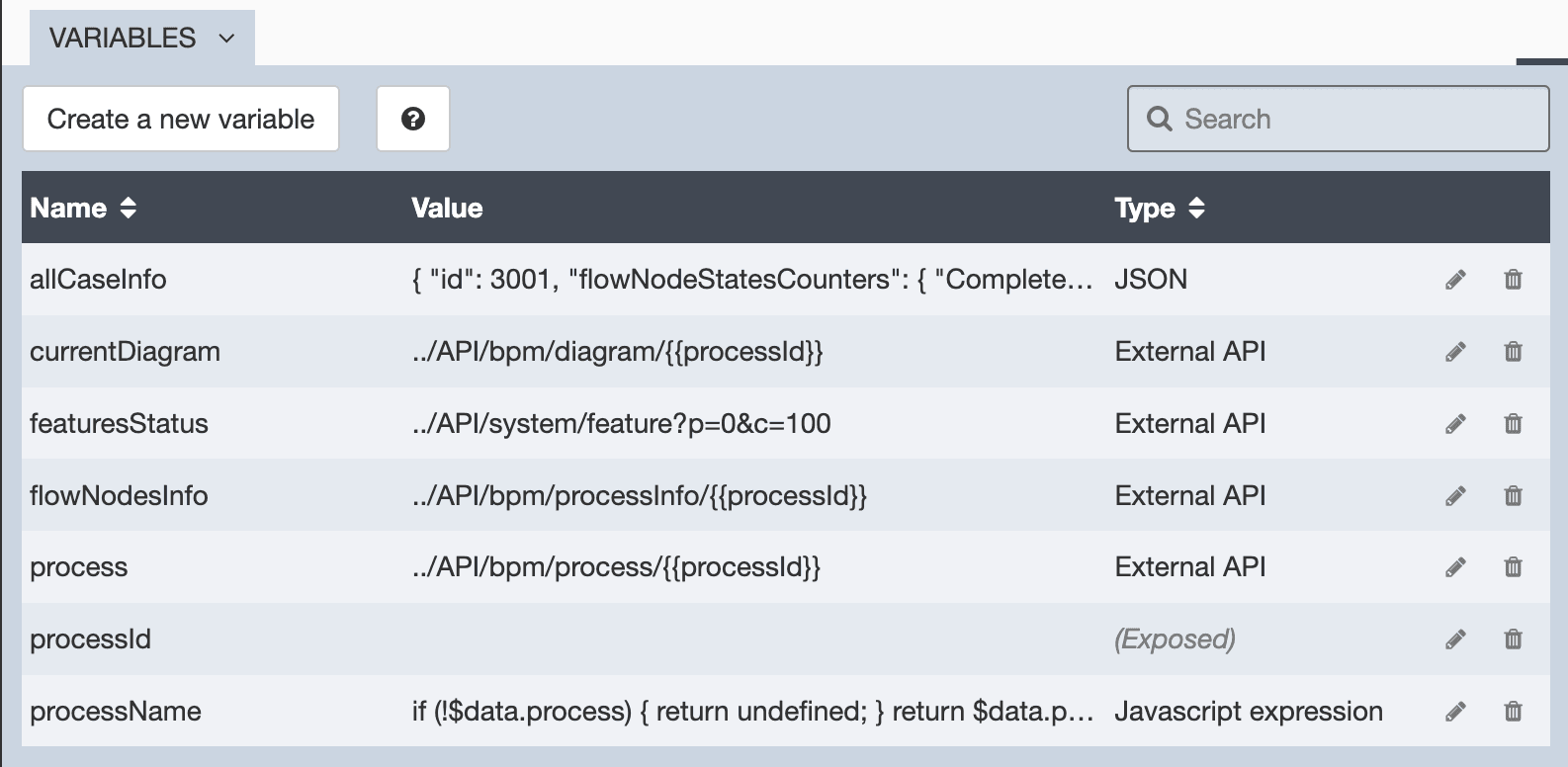Click Create a new variable
This screenshot has height=767, width=1568.
click(180, 118)
